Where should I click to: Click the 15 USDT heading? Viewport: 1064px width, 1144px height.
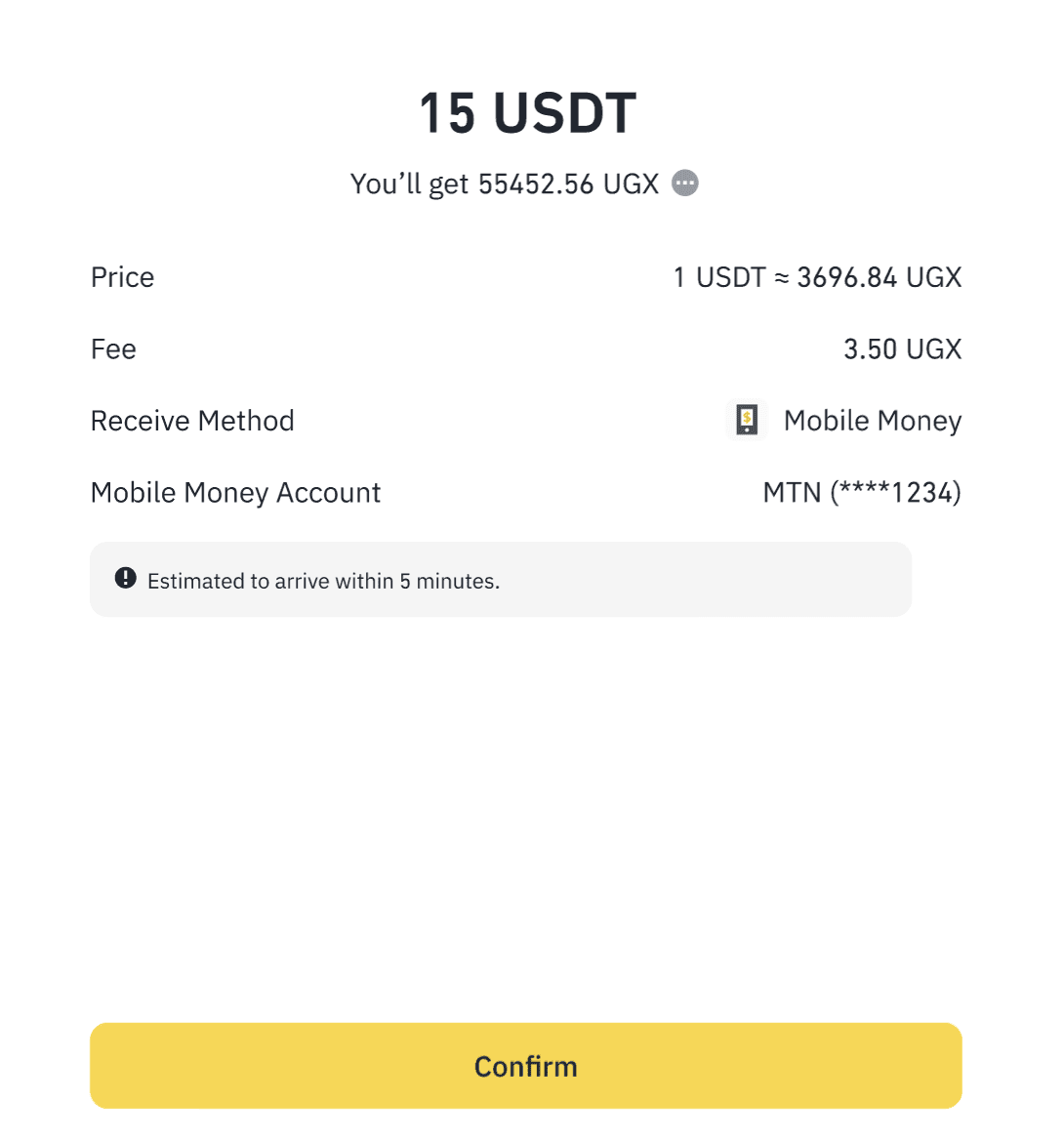[527, 113]
